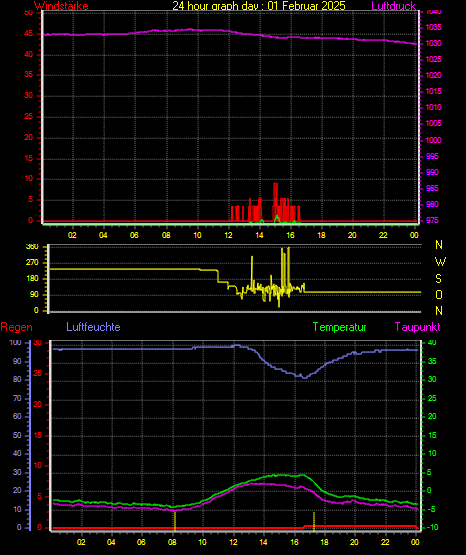
Task: Click the Windstärke legend label
Action: pos(61,6)
